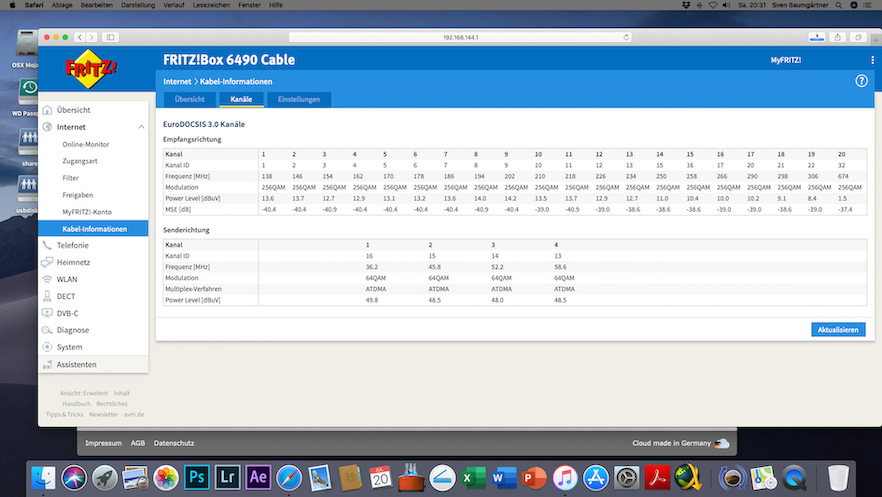The image size is (882, 497).
Task: Click the WLAN wifi icon in sidebar
Action: tap(47, 279)
